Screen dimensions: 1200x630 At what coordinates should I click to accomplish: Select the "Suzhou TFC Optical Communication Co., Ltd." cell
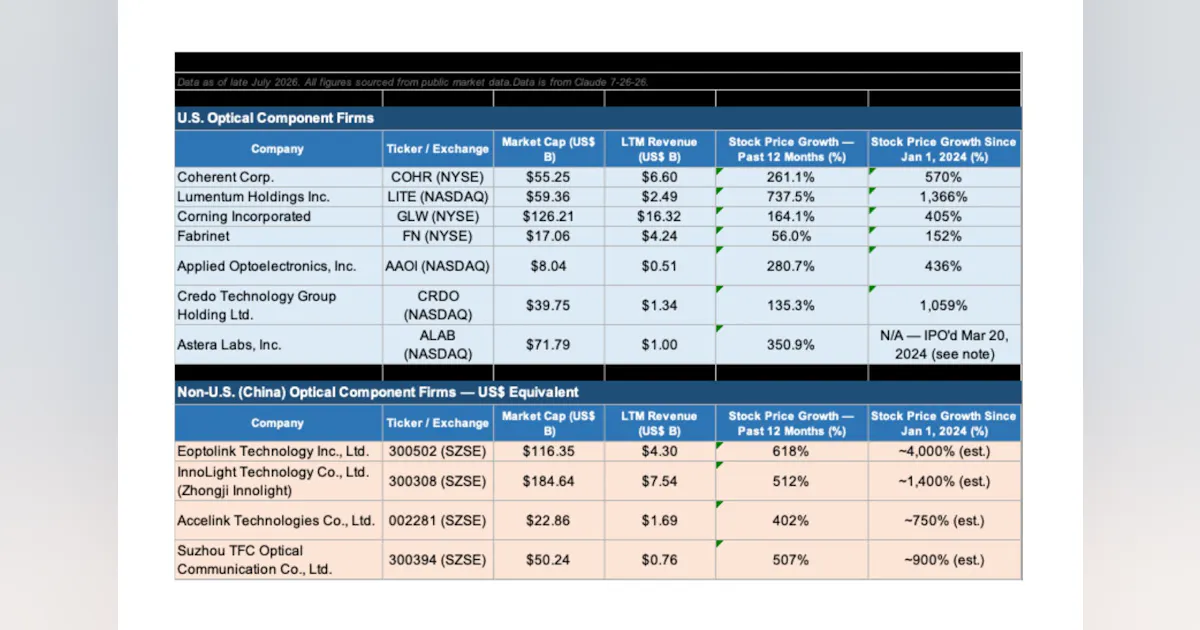pos(278,559)
